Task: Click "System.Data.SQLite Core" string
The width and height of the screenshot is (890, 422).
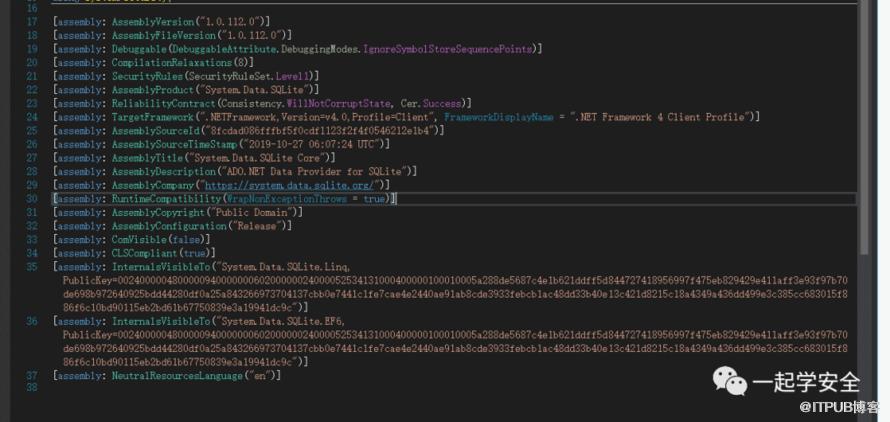Action: [258, 158]
